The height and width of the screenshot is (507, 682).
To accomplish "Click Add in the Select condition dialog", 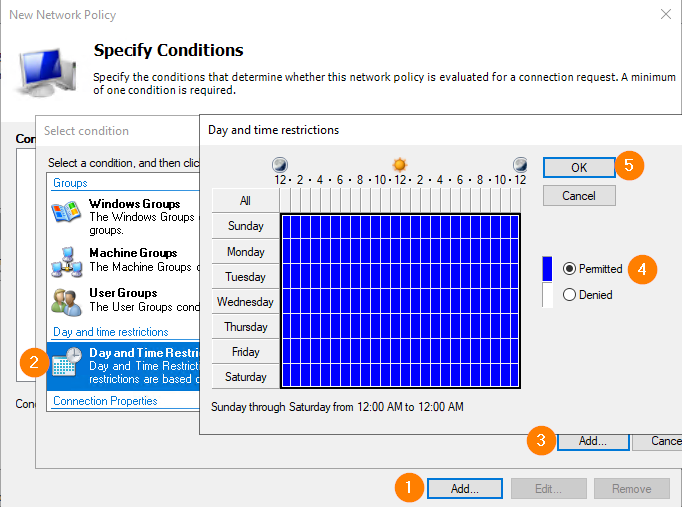I will pyautogui.click(x=592, y=441).
